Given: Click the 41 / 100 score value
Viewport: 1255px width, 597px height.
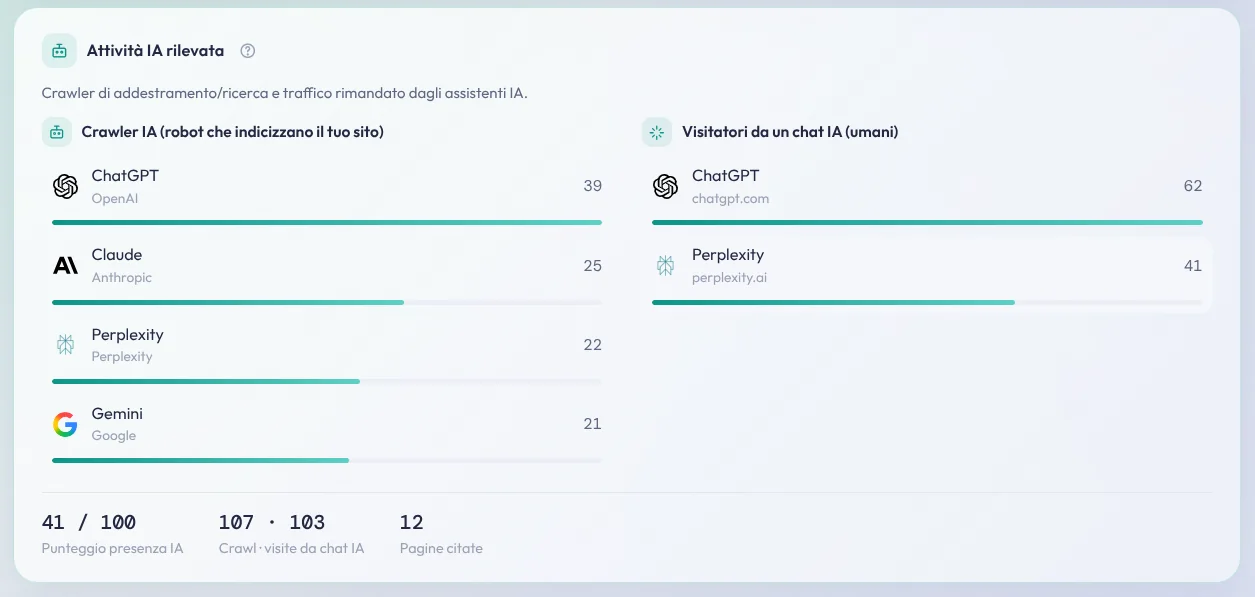Looking at the screenshot, I should [89, 522].
